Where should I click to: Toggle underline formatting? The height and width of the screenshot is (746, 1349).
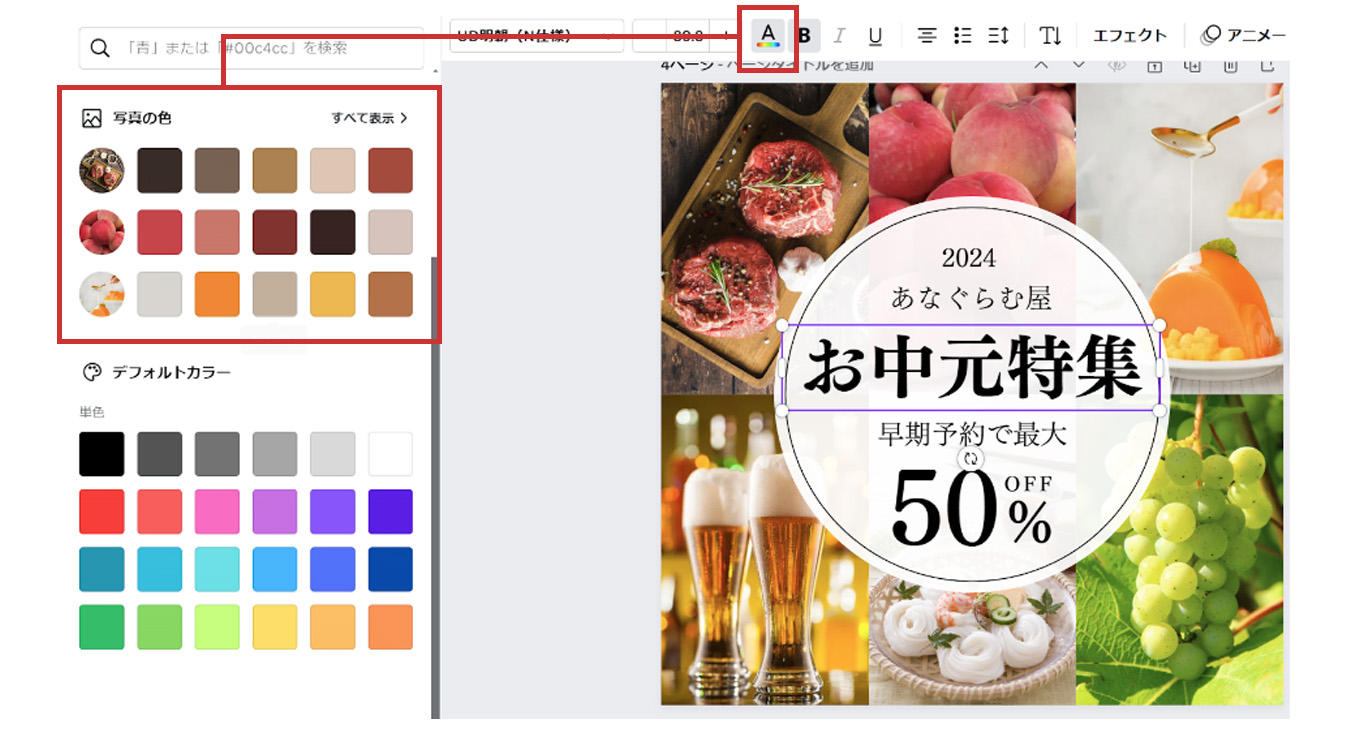click(875, 36)
